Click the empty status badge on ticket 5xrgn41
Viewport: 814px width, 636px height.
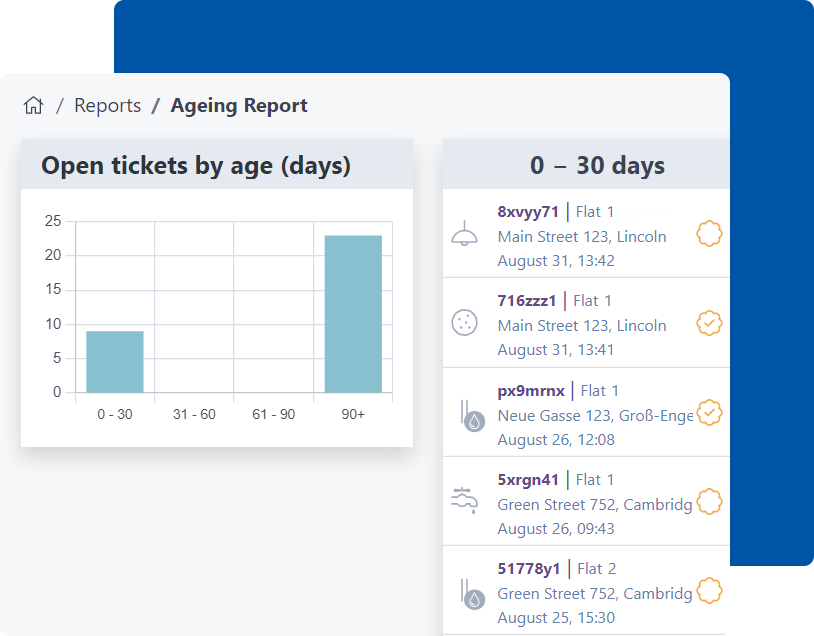(x=709, y=501)
